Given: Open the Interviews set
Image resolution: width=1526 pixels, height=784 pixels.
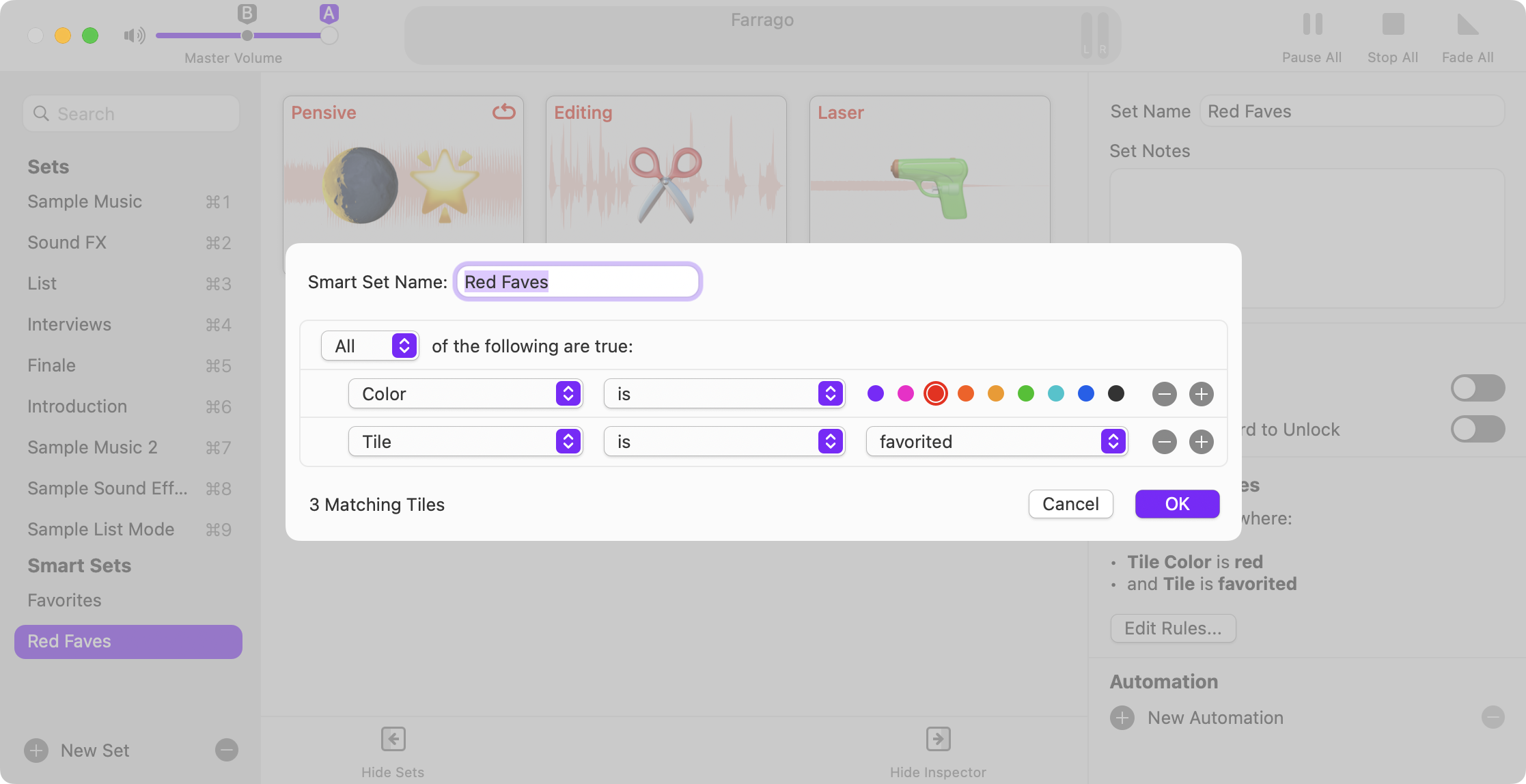Looking at the screenshot, I should point(128,324).
